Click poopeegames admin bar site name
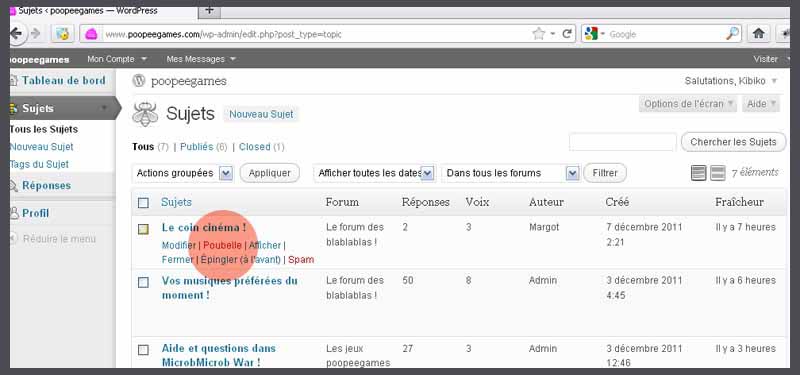The width and height of the screenshot is (800, 375). tap(39, 60)
